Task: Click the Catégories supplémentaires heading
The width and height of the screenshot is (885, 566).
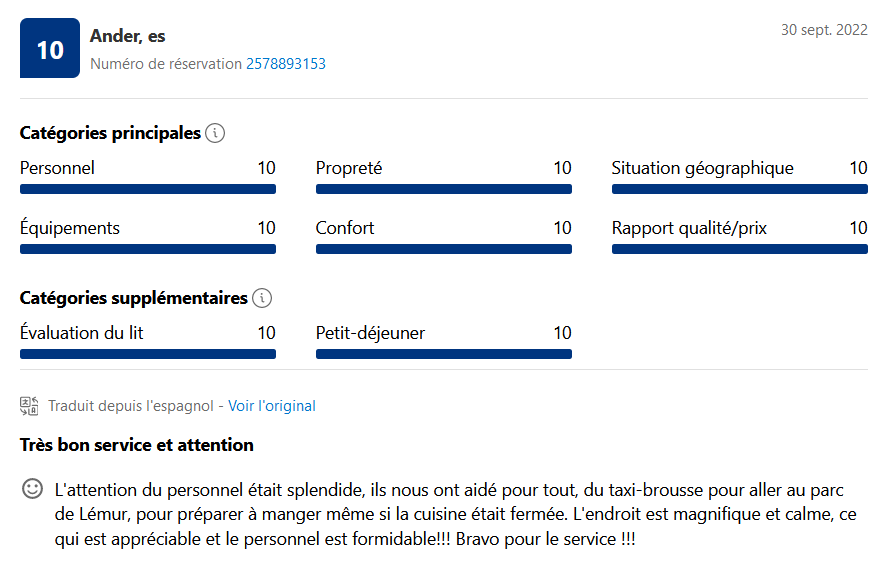Action: pos(134,298)
